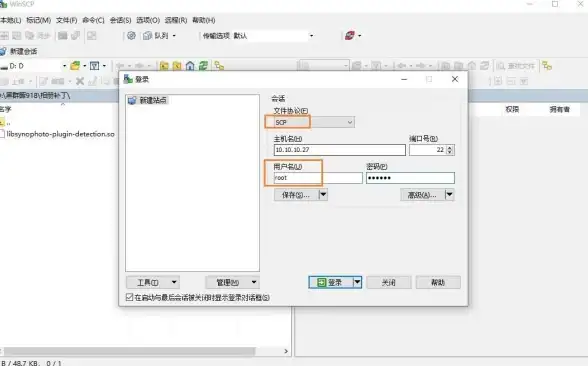Click the Help button in the login dialog

438,282
